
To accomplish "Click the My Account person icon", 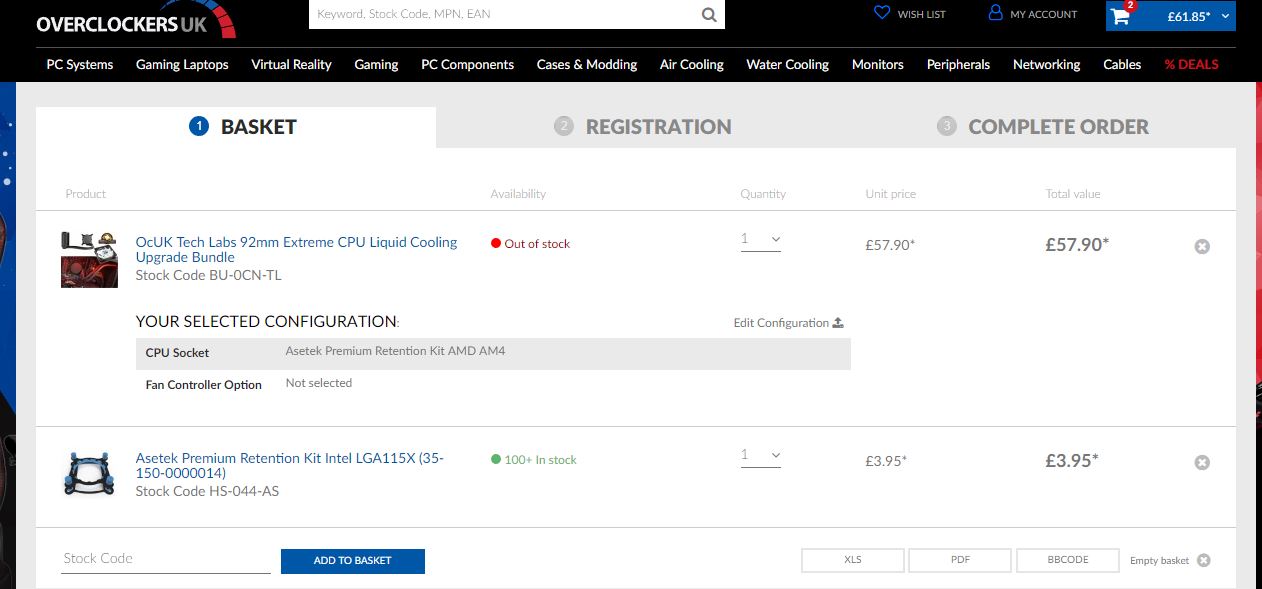I will click(x=995, y=14).
